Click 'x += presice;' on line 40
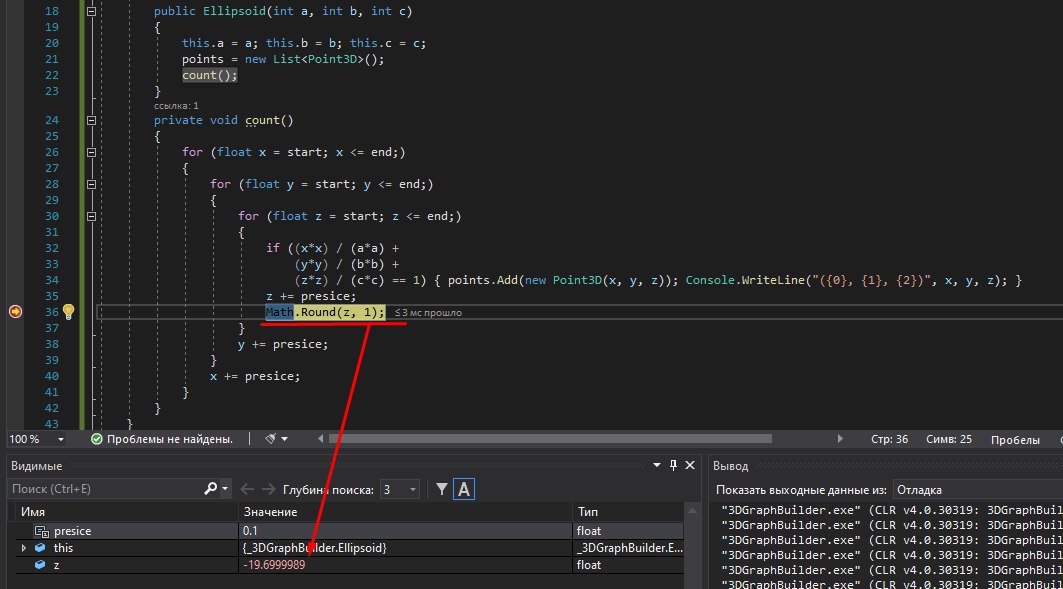Image resolution: width=1063 pixels, height=589 pixels. tap(255, 376)
